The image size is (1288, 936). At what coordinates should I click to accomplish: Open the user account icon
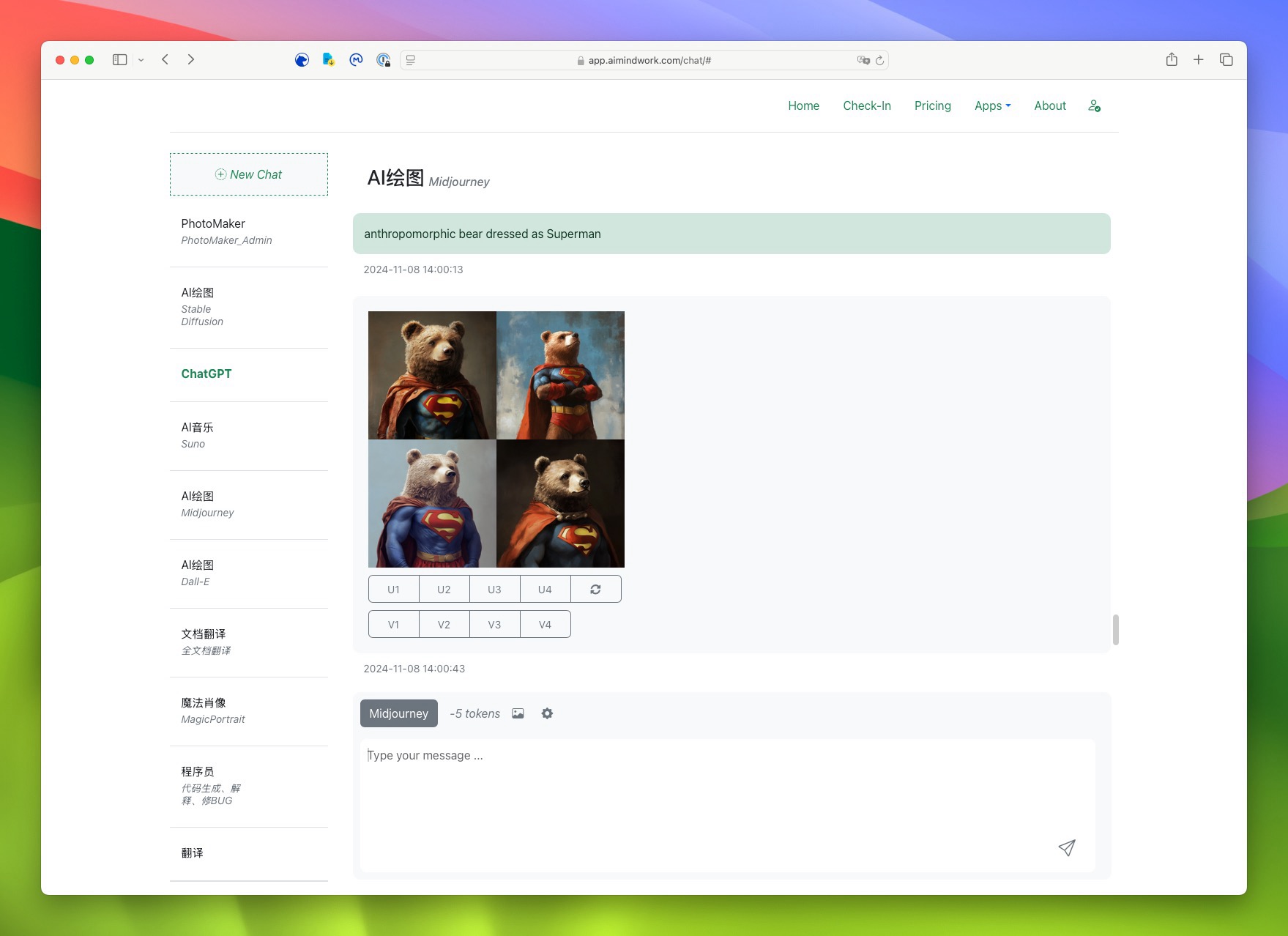(x=1094, y=106)
